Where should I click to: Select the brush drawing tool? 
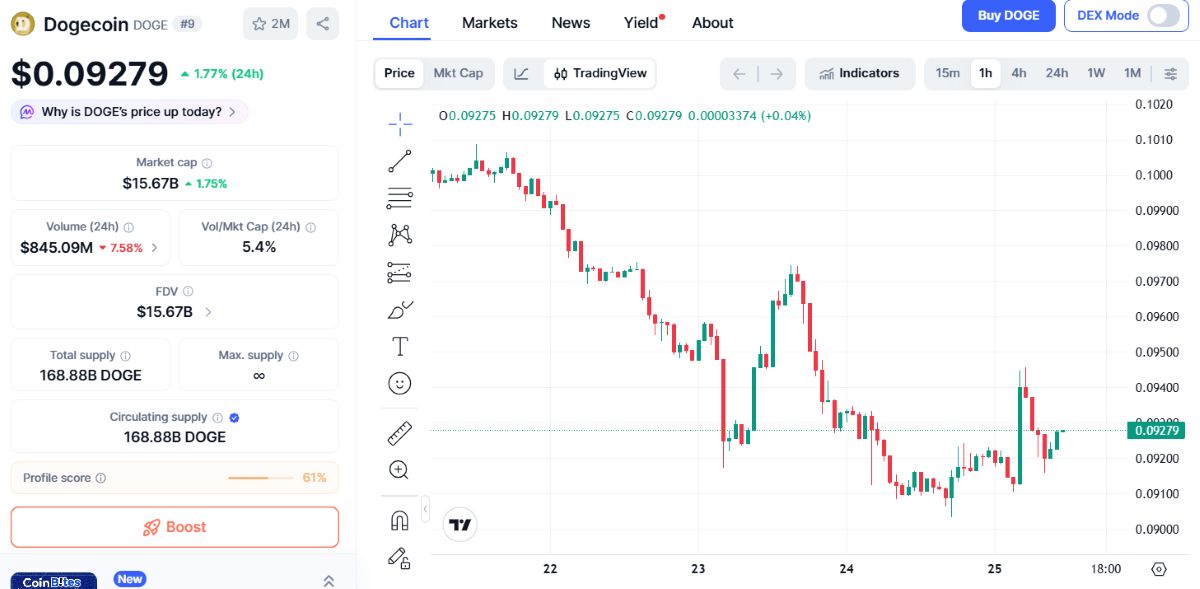400,309
